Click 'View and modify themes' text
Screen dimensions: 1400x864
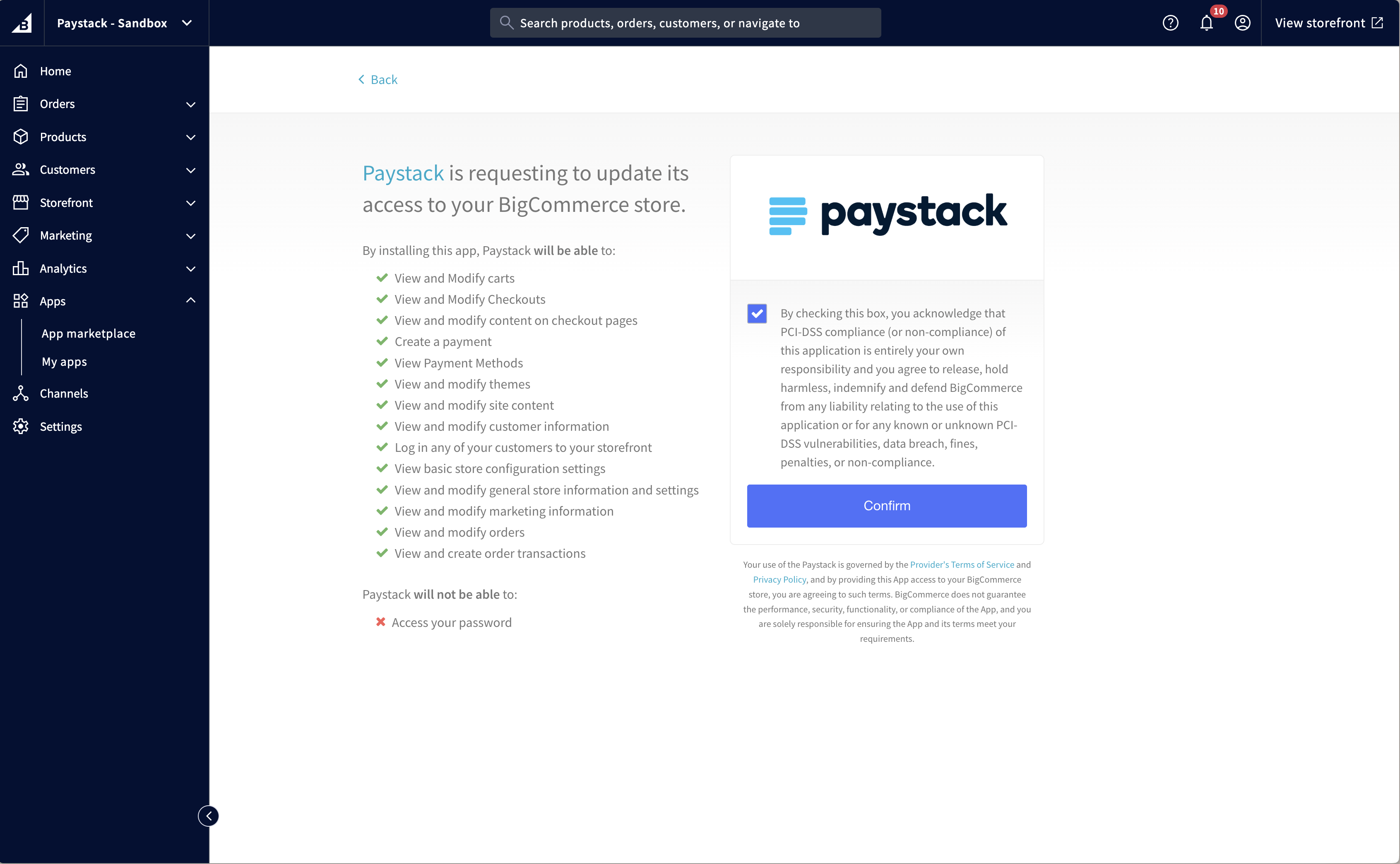[x=462, y=384]
